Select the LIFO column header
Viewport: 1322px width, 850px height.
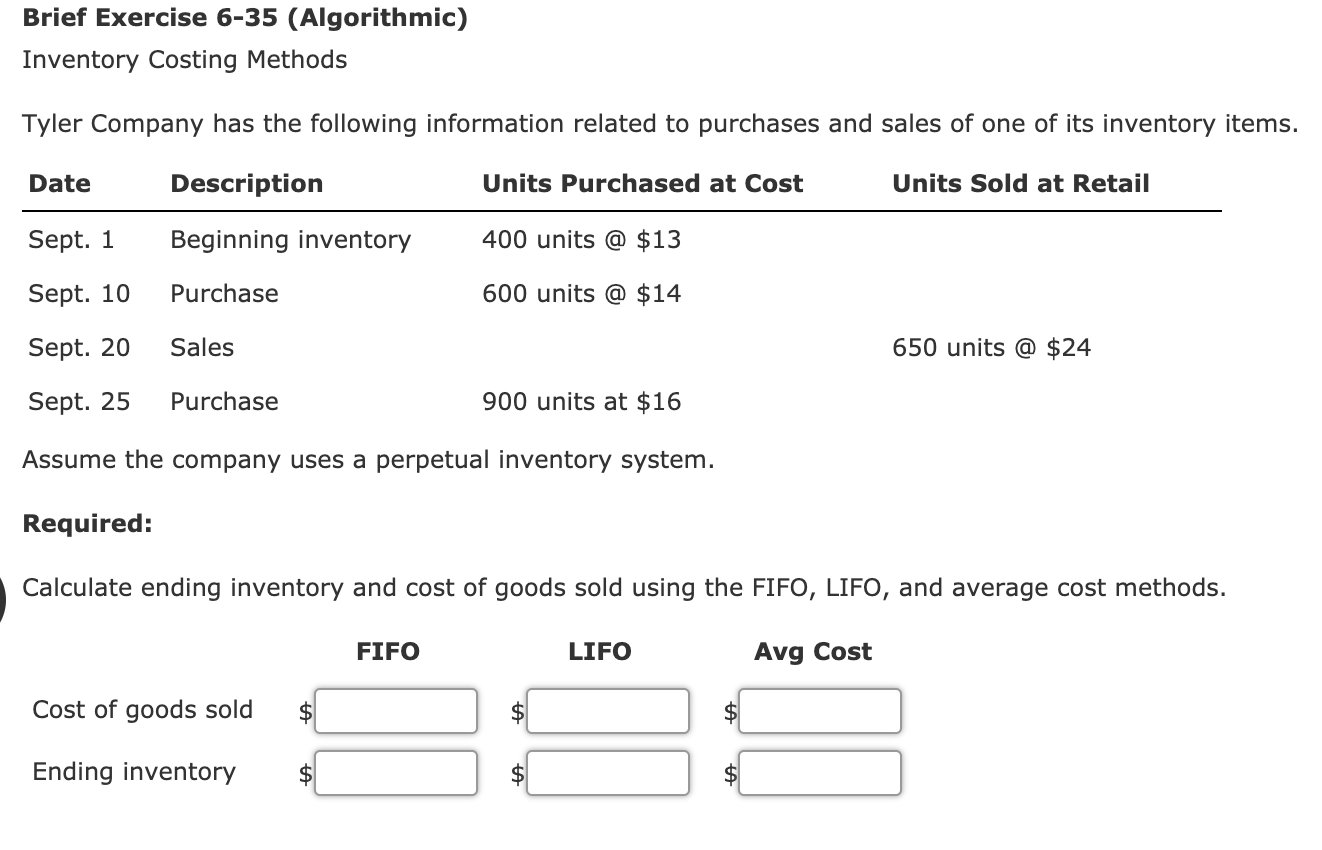click(599, 651)
